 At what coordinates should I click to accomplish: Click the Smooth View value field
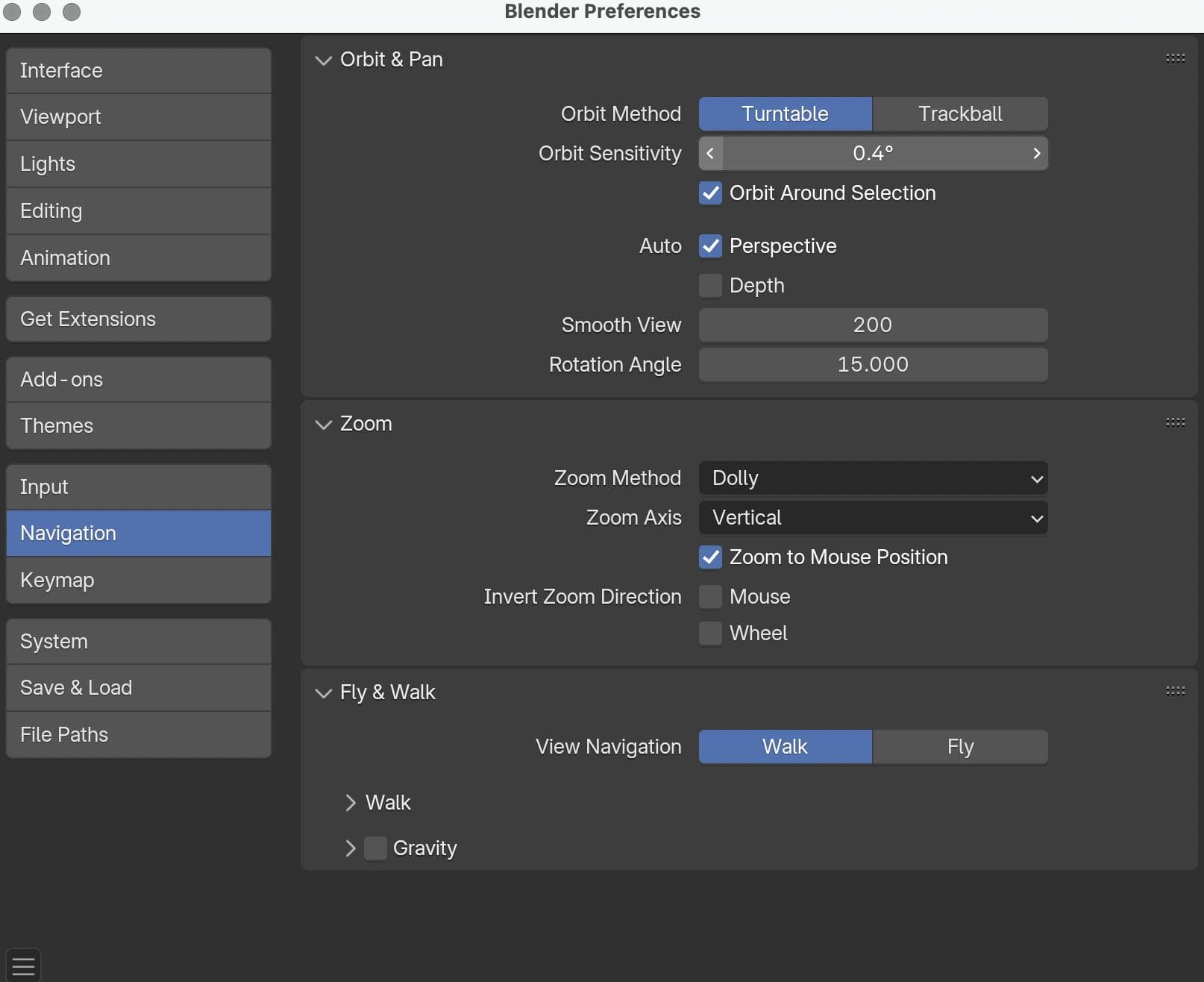[873, 325]
